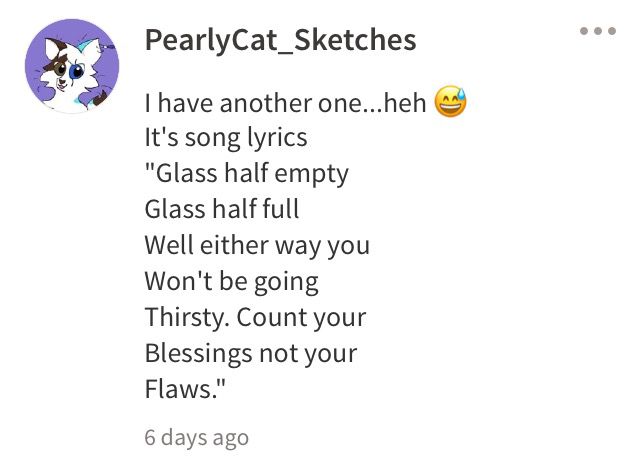Click the "Well either way you" line
Image resolution: width=640 pixels, height=476 pixels.
click(x=258, y=246)
